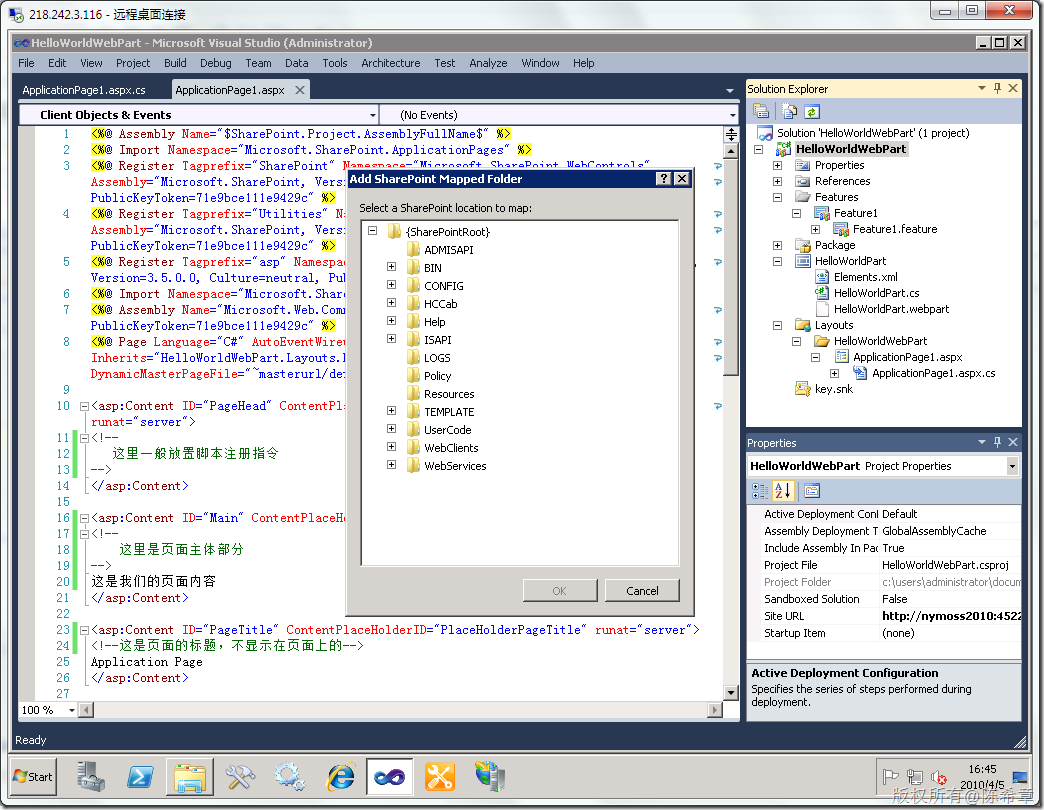1044x810 pixels.
Task: Open the Client Objects & Events dropdown
Action: pyautogui.click(x=372, y=115)
